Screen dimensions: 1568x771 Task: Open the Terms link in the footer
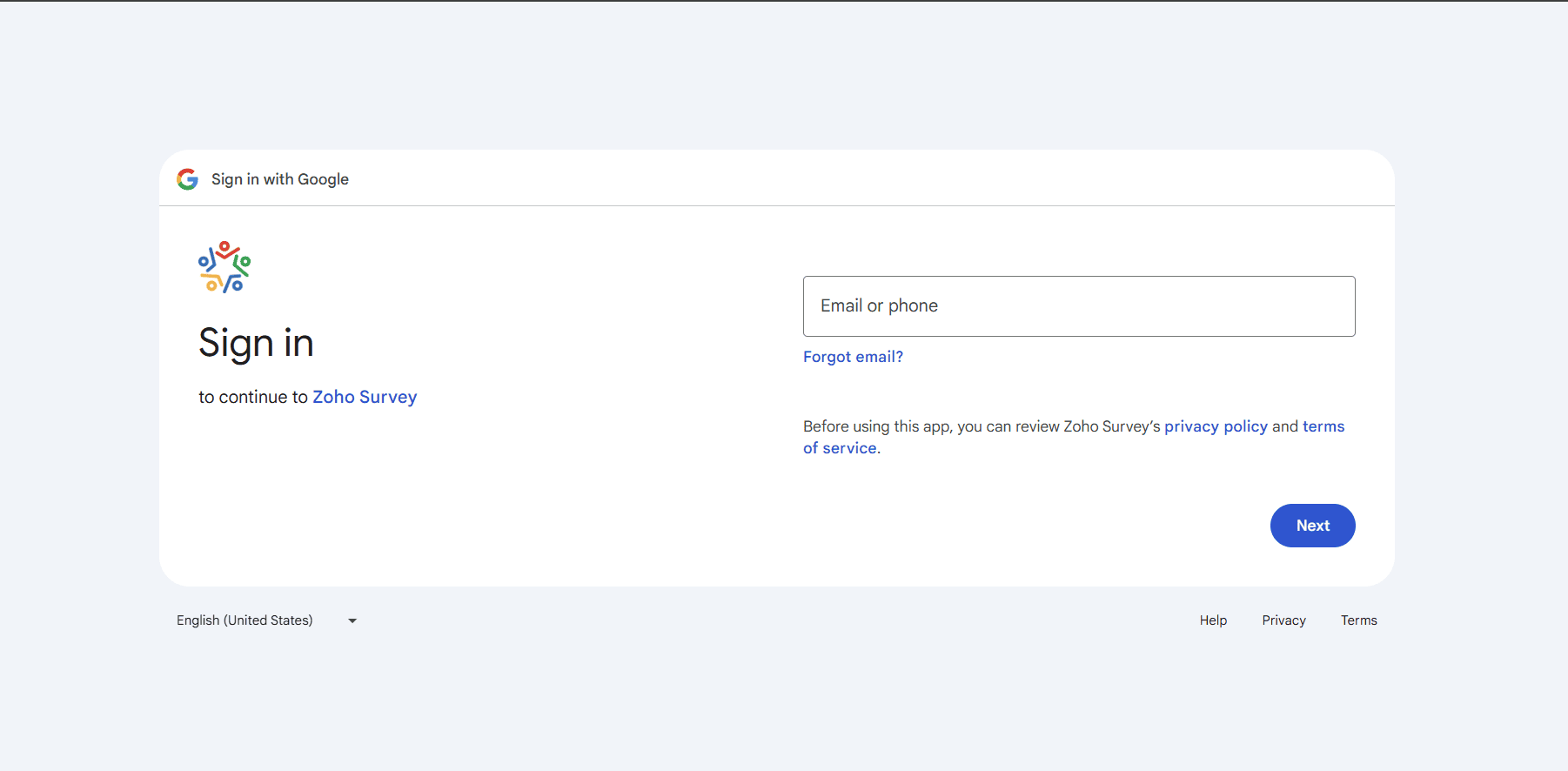pyautogui.click(x=1358, y=620)
